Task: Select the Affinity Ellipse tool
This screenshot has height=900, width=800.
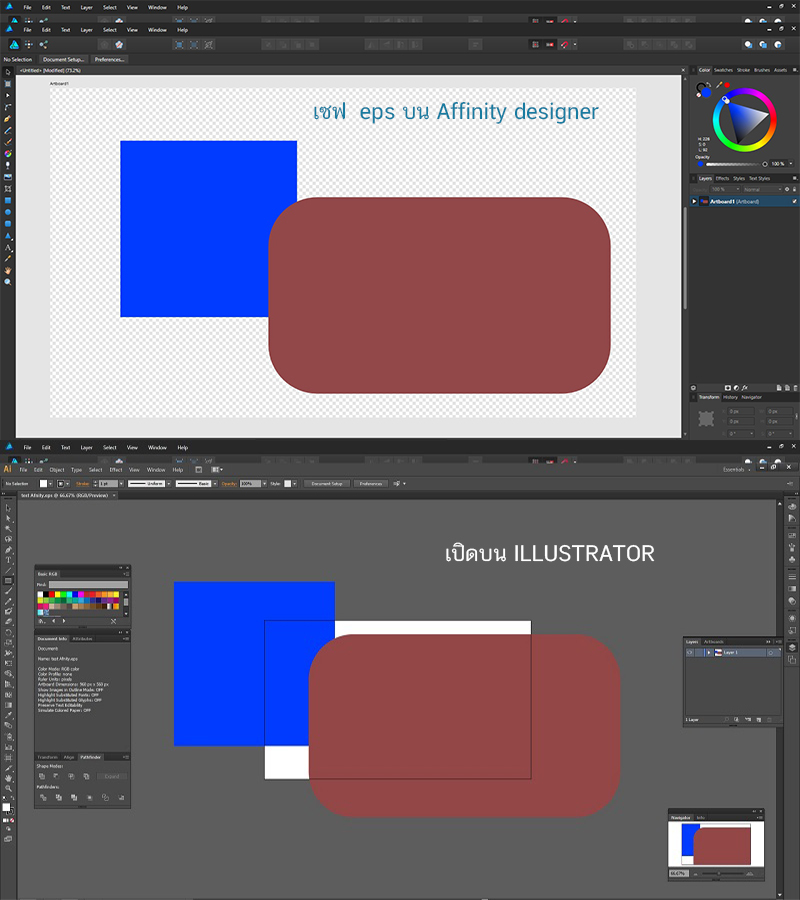Action: (x=8, y=212)
